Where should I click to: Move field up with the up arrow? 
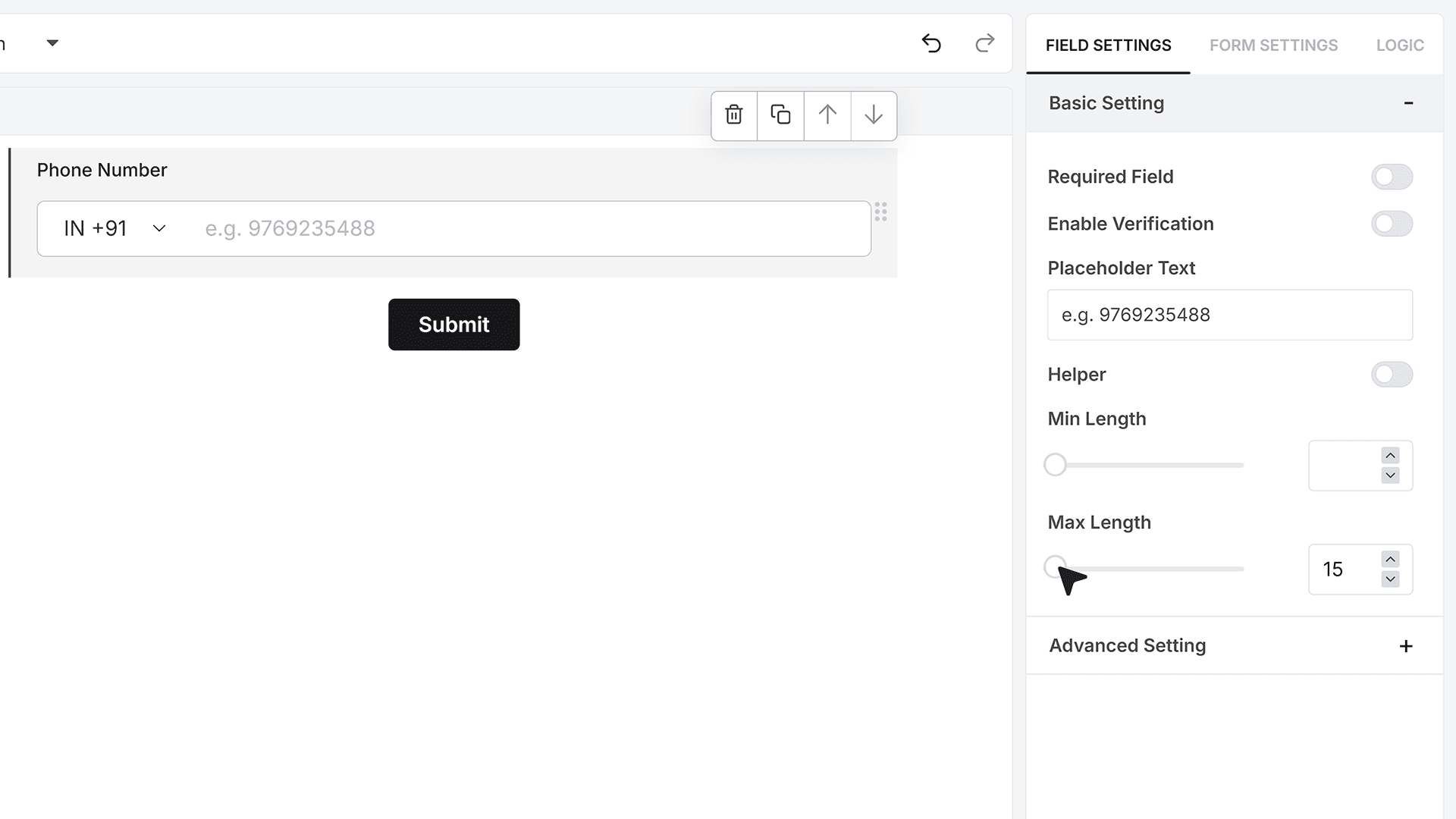point(827,115)
